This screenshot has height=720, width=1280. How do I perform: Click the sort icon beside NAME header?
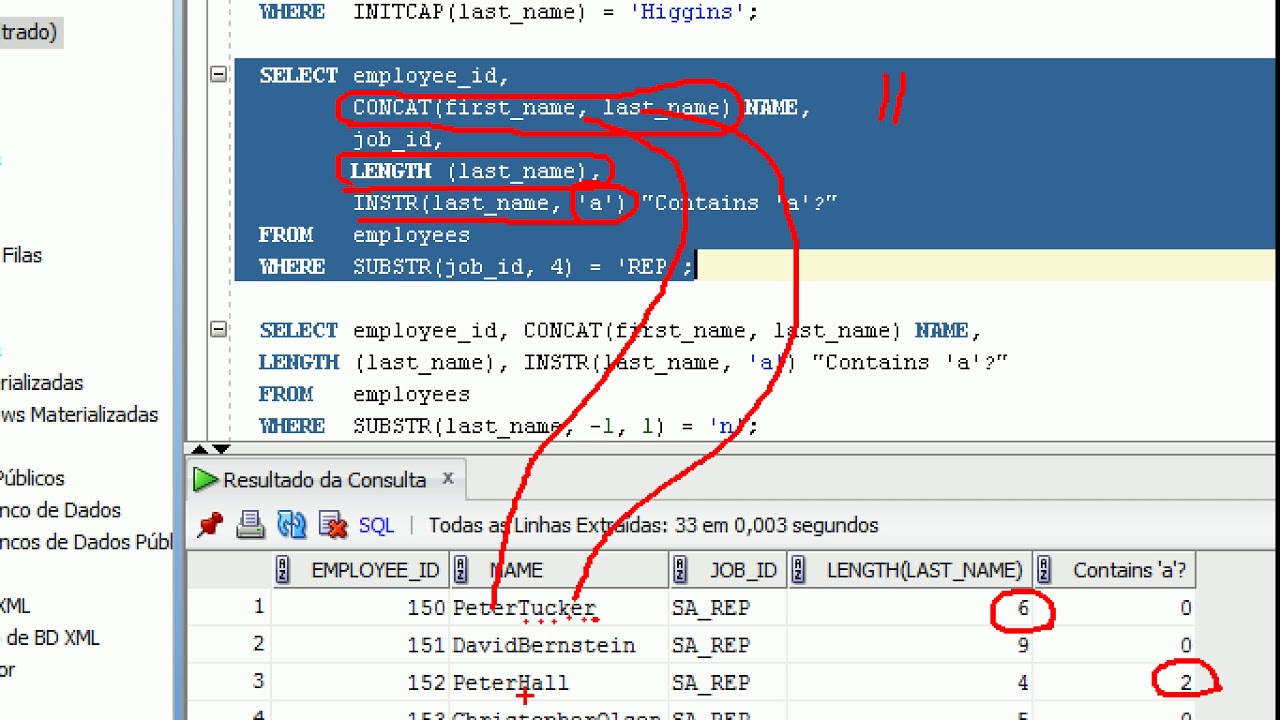click(x=460, y=570)
